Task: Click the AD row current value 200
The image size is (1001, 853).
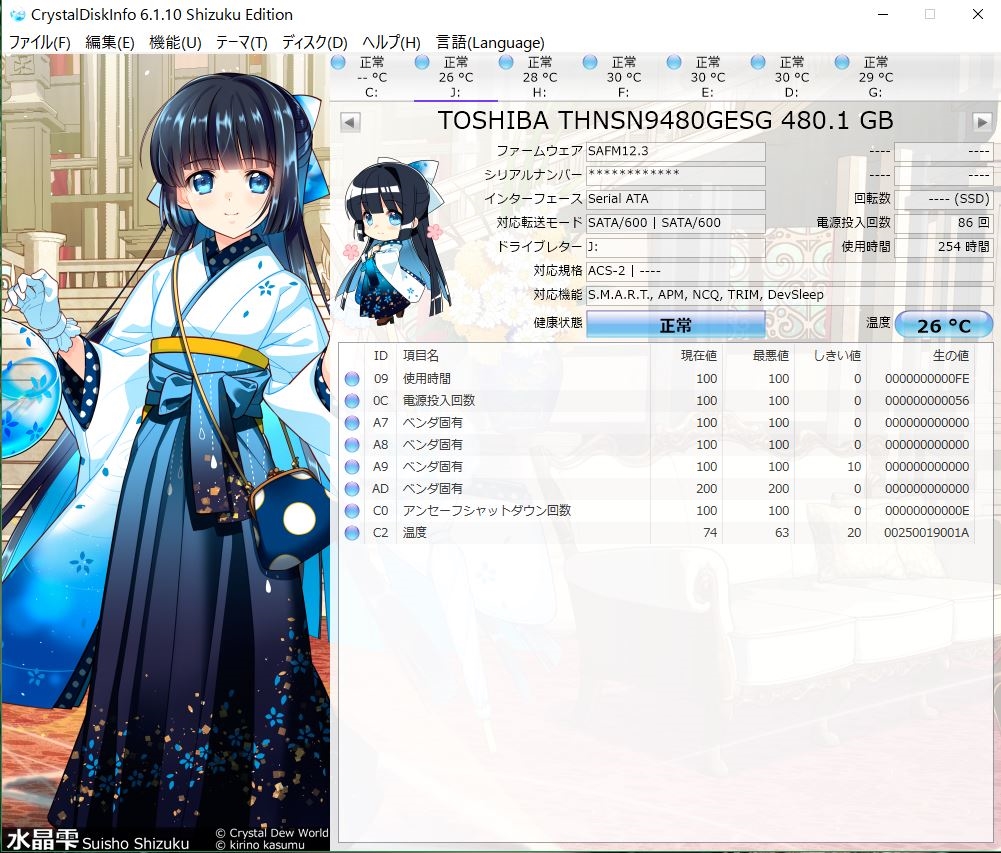Action: click(707, 489)
